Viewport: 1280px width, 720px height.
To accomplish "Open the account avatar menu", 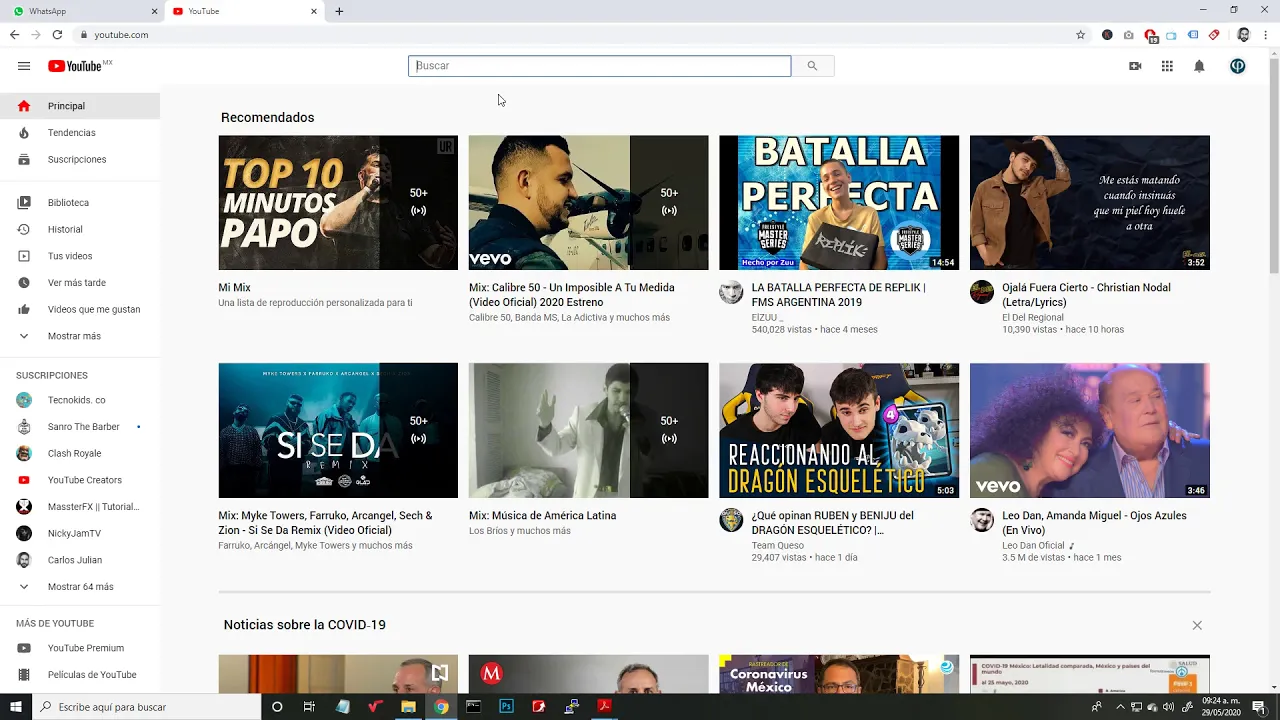I will coord(1237,66).
